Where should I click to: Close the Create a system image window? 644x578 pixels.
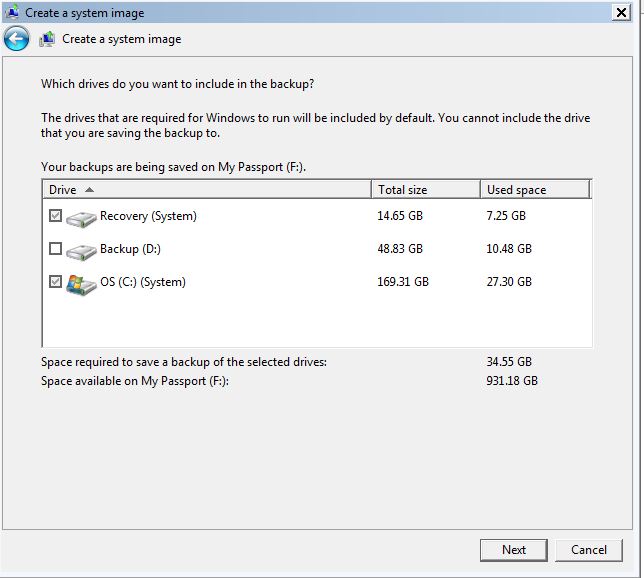click(x=621, y=12)
